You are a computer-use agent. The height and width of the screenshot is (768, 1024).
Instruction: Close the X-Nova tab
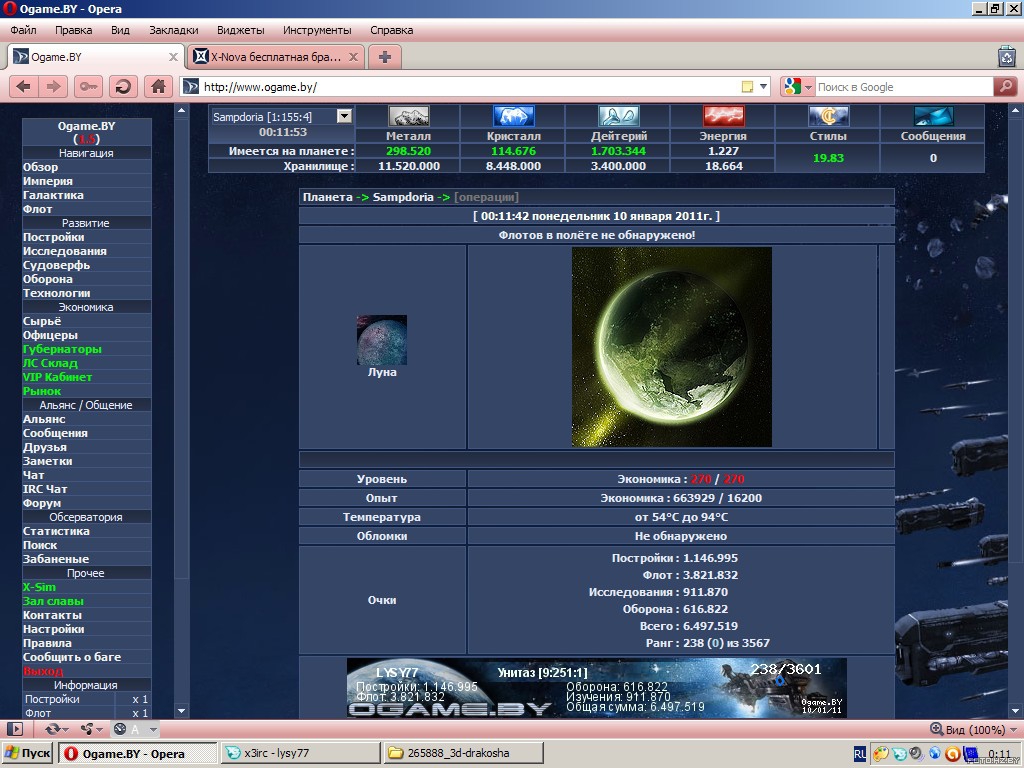coord(353,57)
